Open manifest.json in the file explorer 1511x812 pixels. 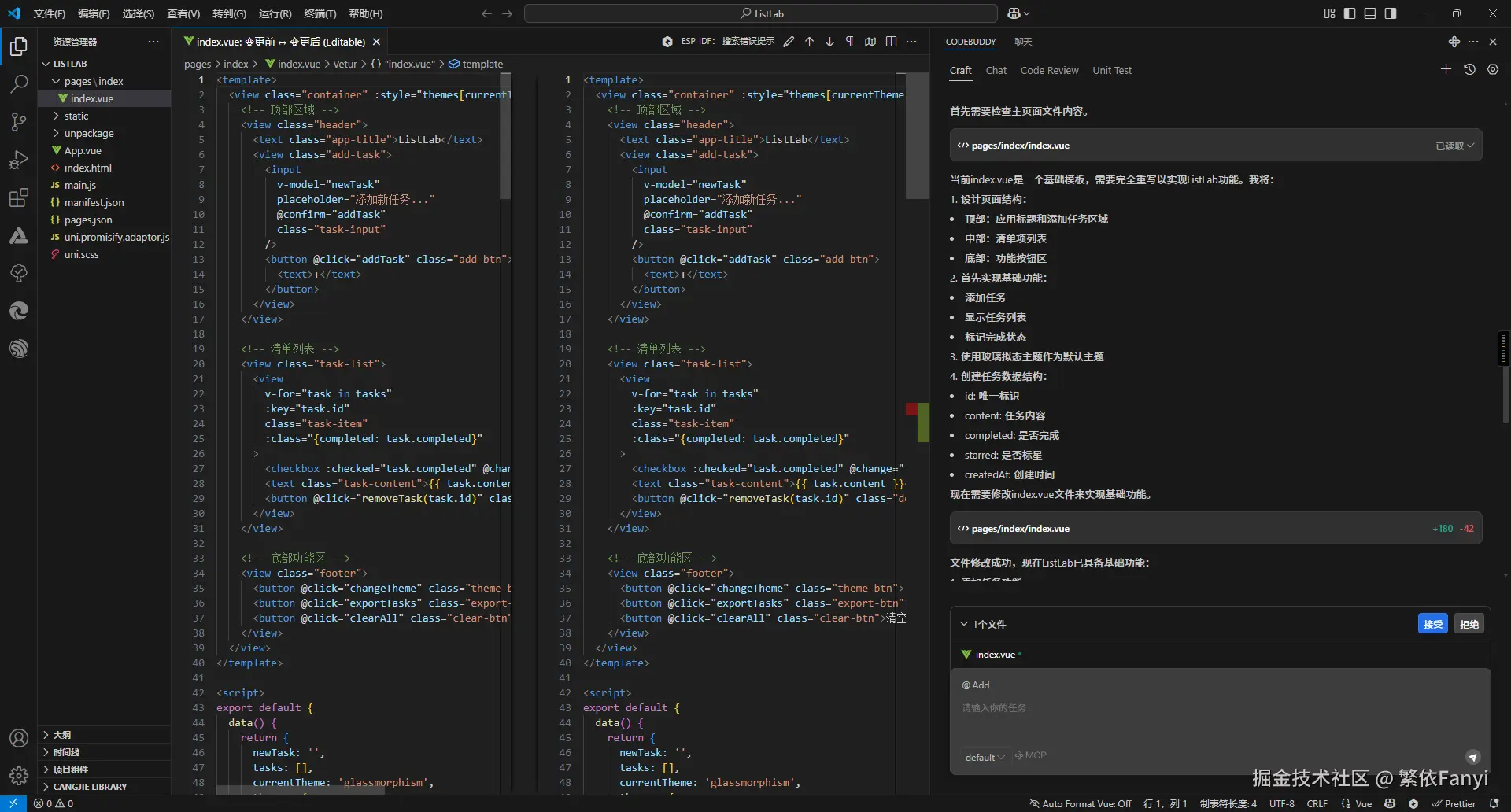[x=94, y=202]
